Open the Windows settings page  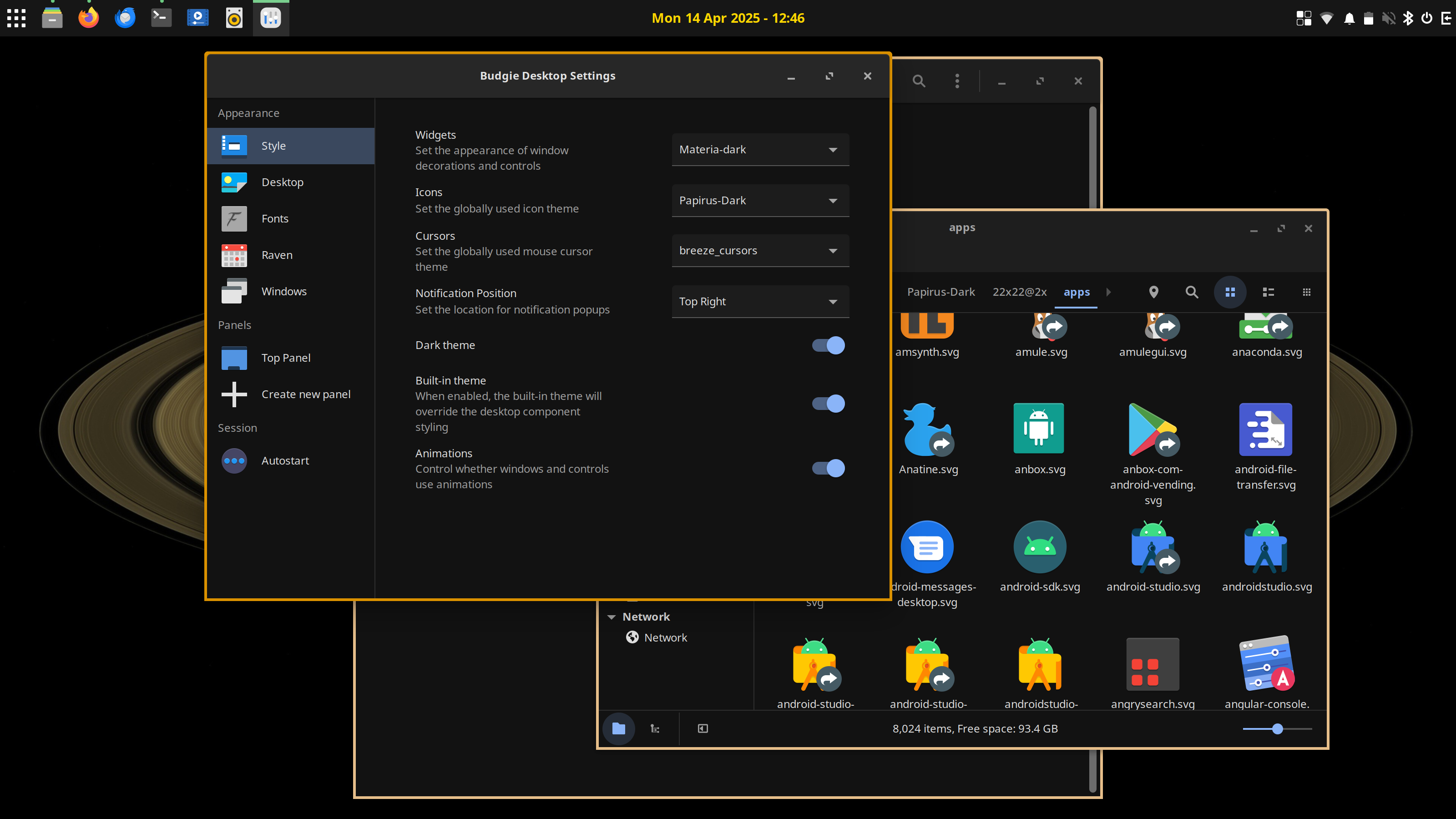point(291,291)
